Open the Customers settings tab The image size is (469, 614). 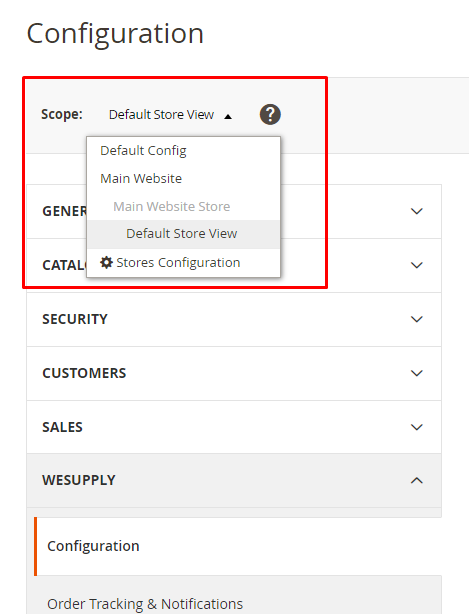234,373
